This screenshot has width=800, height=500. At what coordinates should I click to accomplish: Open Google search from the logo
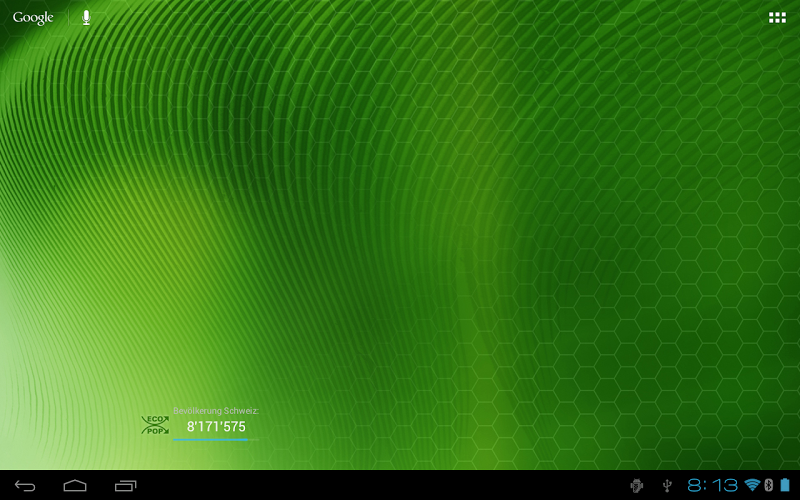point(33,18)
